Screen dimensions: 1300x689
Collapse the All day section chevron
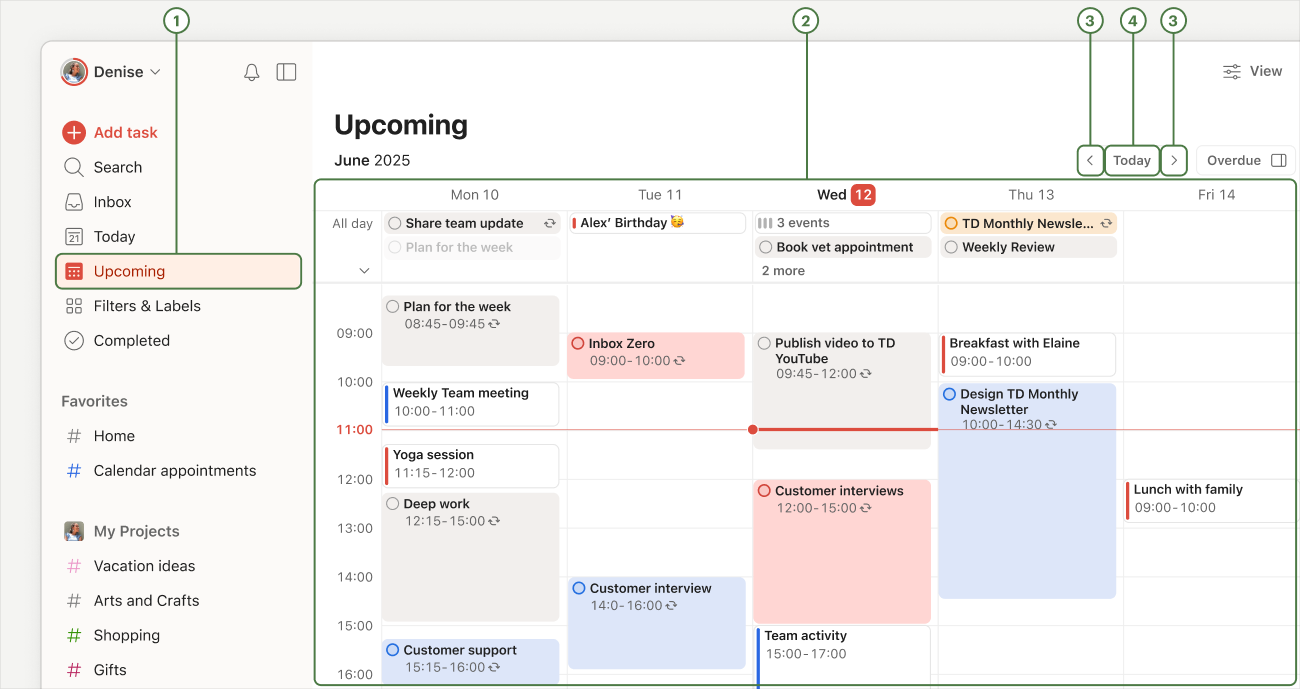pyautogui.click(x=364, y=271)
